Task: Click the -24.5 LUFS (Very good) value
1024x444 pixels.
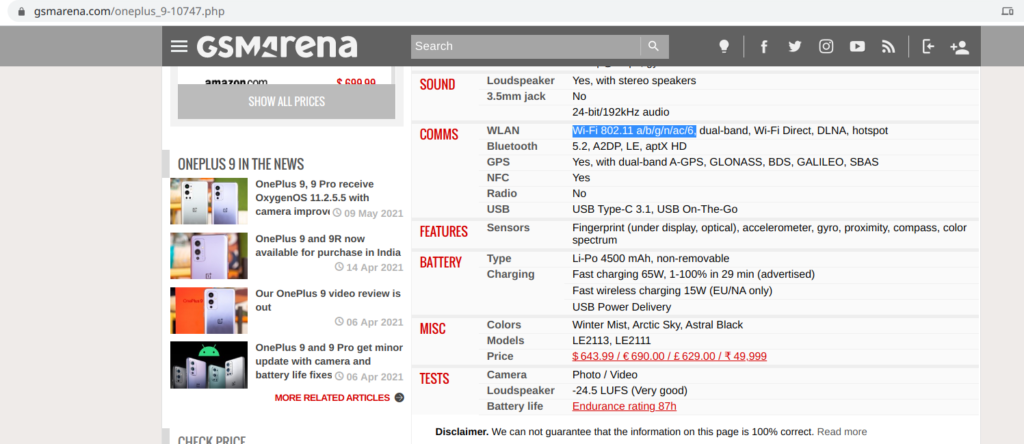Action: [630, 390]
